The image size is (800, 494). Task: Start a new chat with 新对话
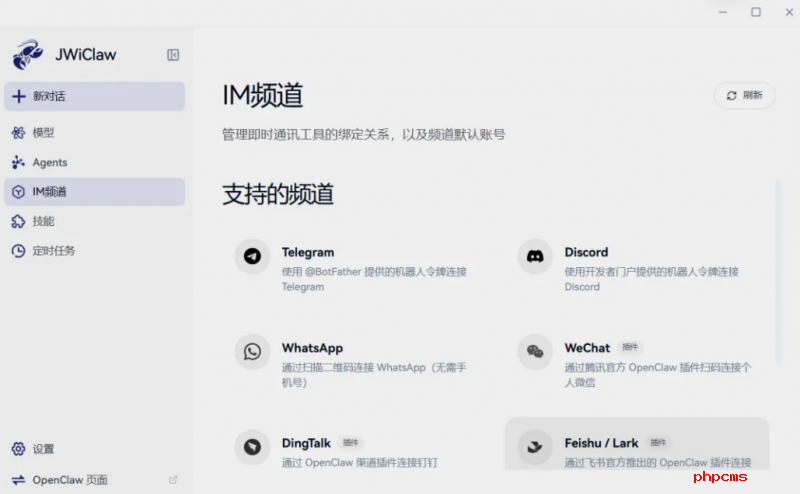click(x=93, y=96)
